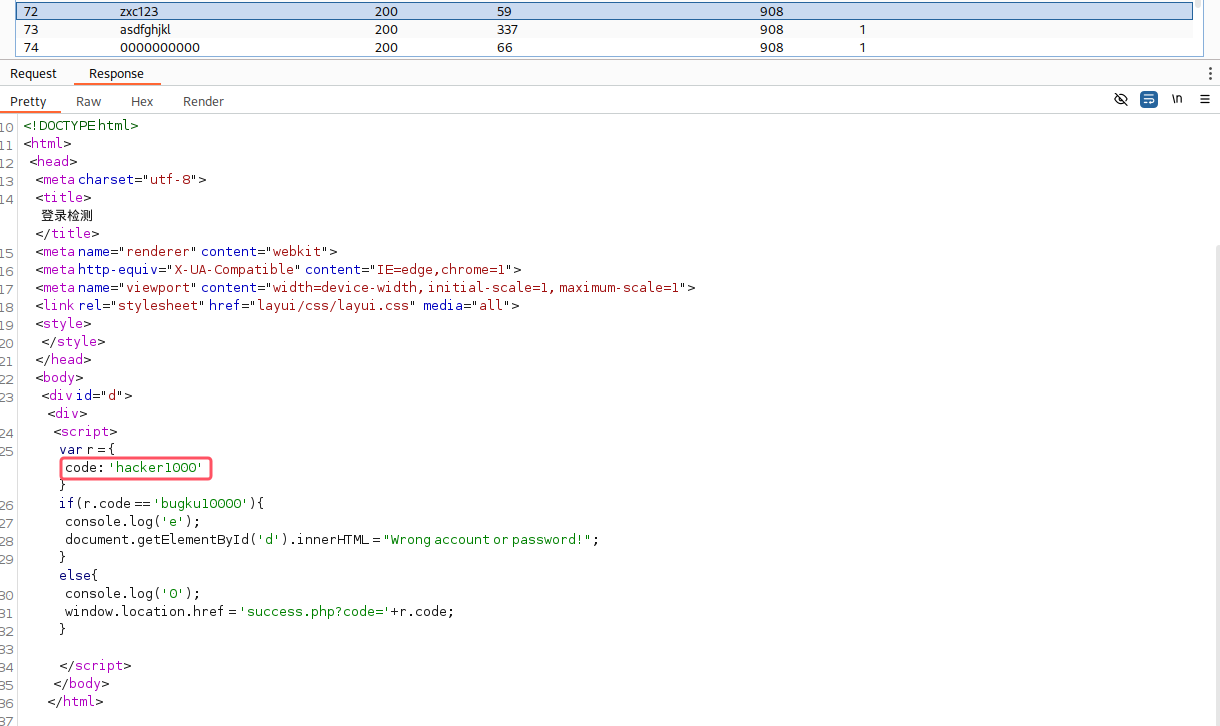Select the results row with payload asdfghjkl

[604, 29]
